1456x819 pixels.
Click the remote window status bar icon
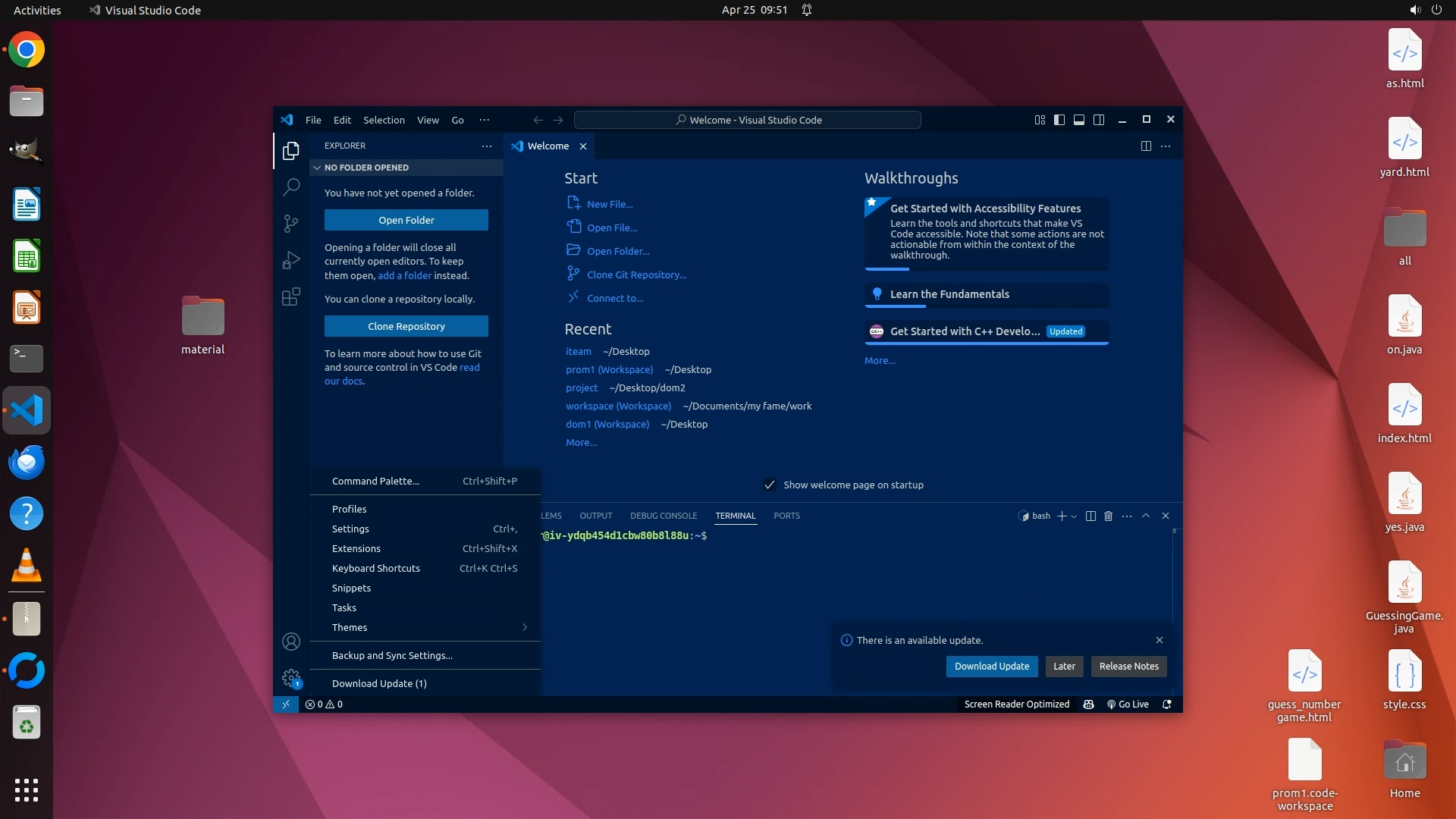[286, 704]
